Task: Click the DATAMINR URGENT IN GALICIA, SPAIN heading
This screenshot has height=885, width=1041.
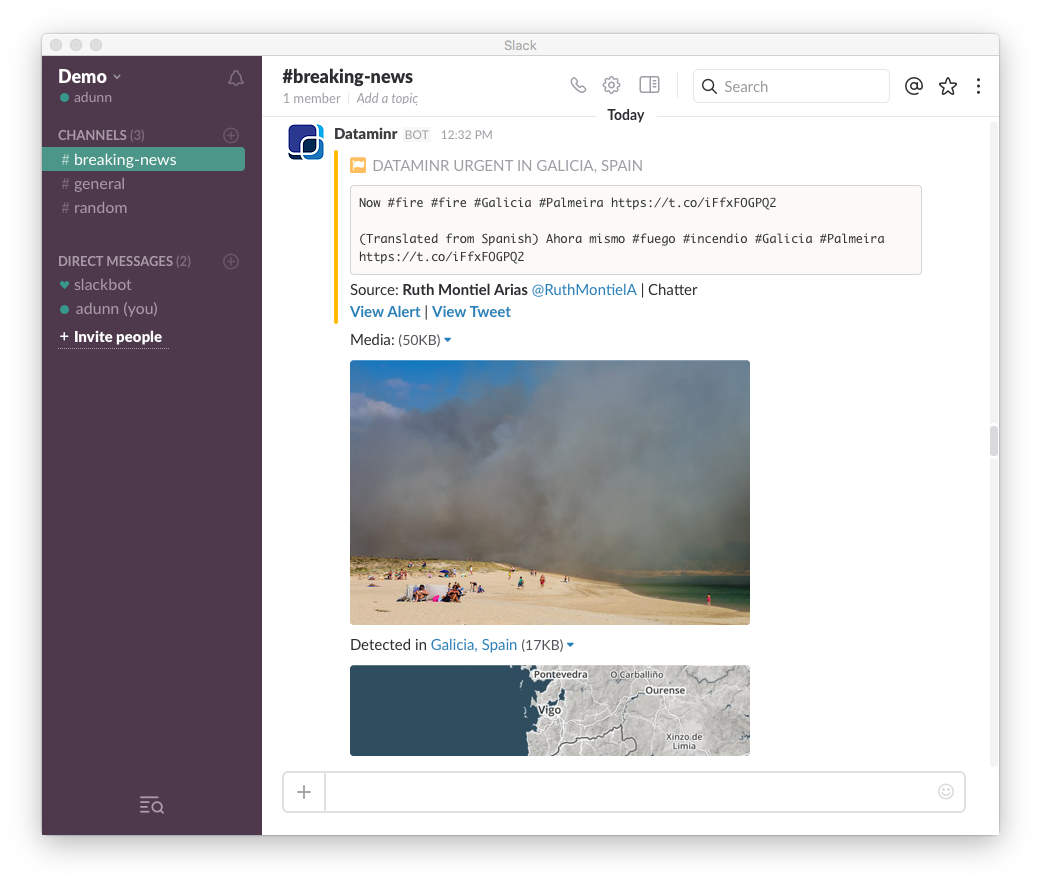Action: (508, 165)
